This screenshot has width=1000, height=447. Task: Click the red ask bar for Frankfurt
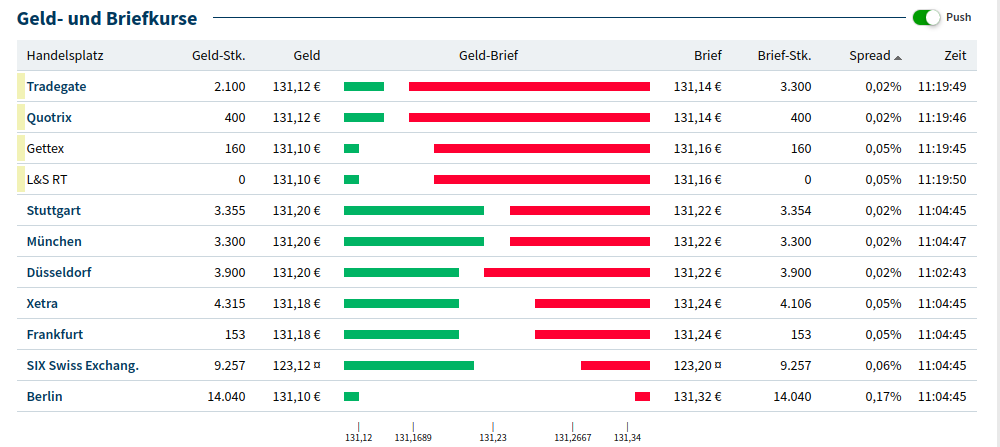(592, 335)
